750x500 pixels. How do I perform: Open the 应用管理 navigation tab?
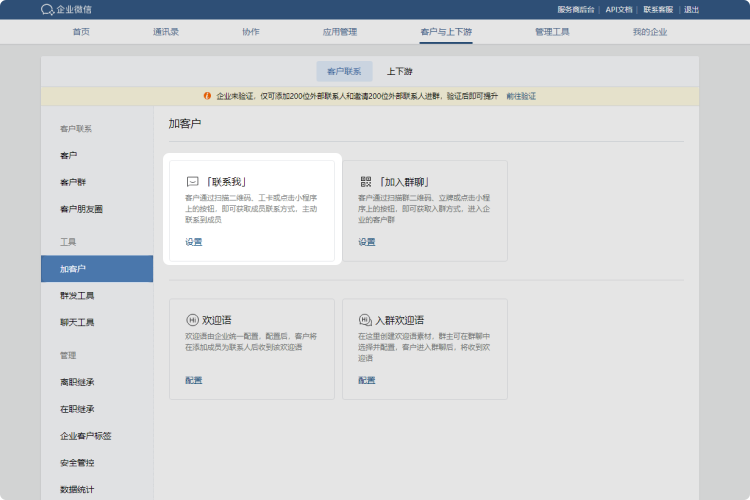coord(339,32)
